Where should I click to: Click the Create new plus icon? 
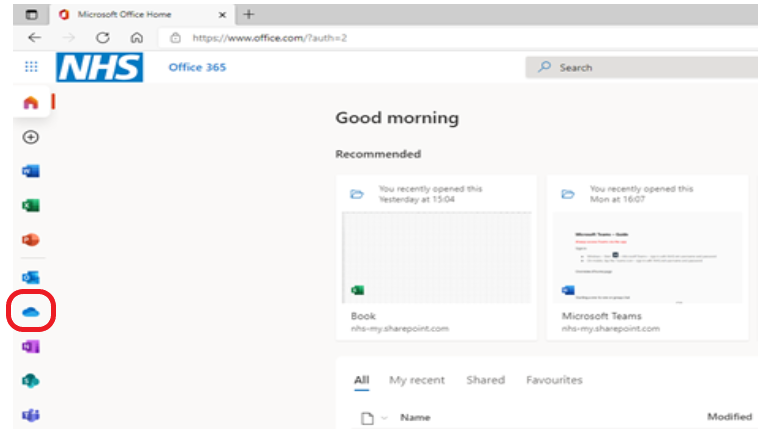(30, 137)
